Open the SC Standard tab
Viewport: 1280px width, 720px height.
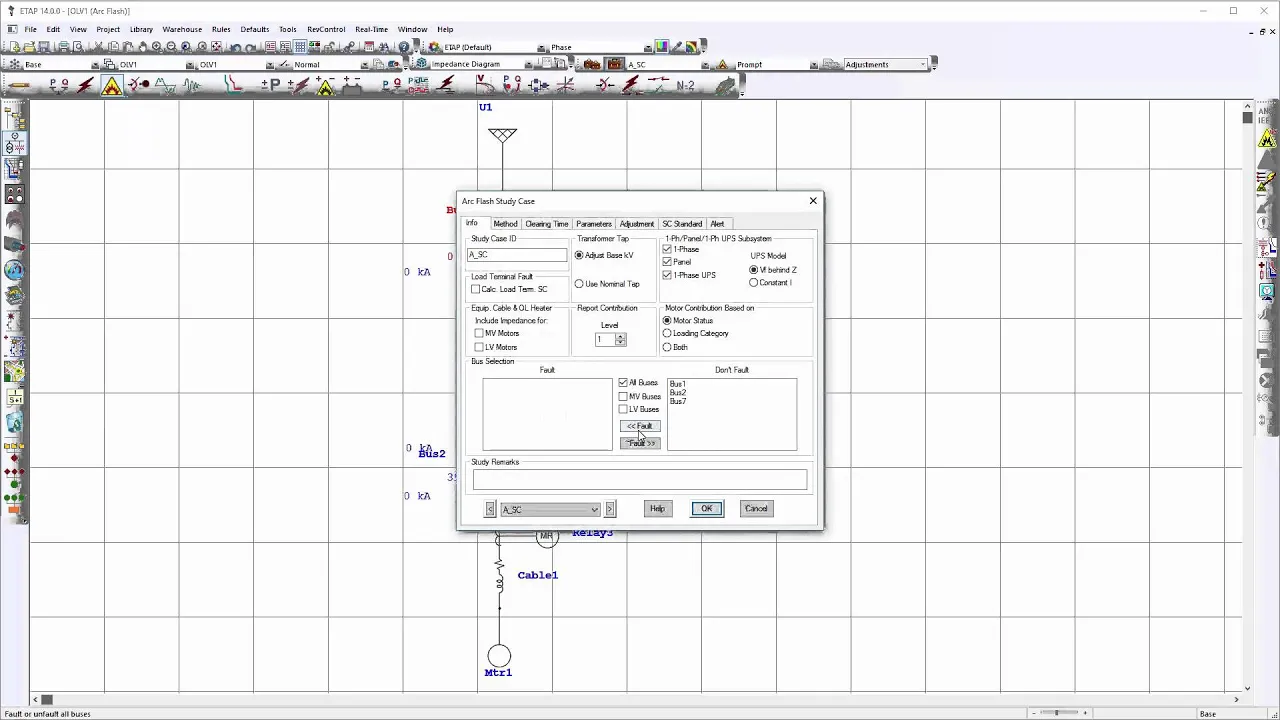point(682,224)
